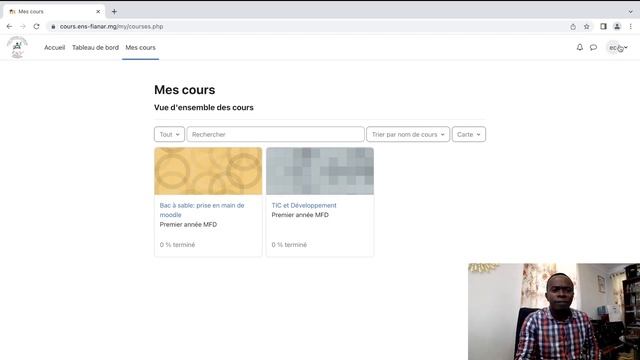The height and width of the screenshot is (360, 640).
Task: Click the browser forward arrow
Action: tap(23, 26)
